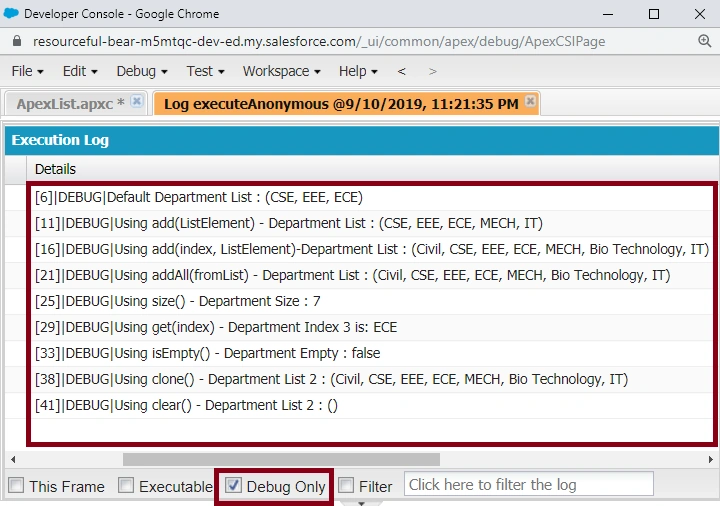Minimize the Developer Console window
This screenshot has width=720, height=506.
608,14
